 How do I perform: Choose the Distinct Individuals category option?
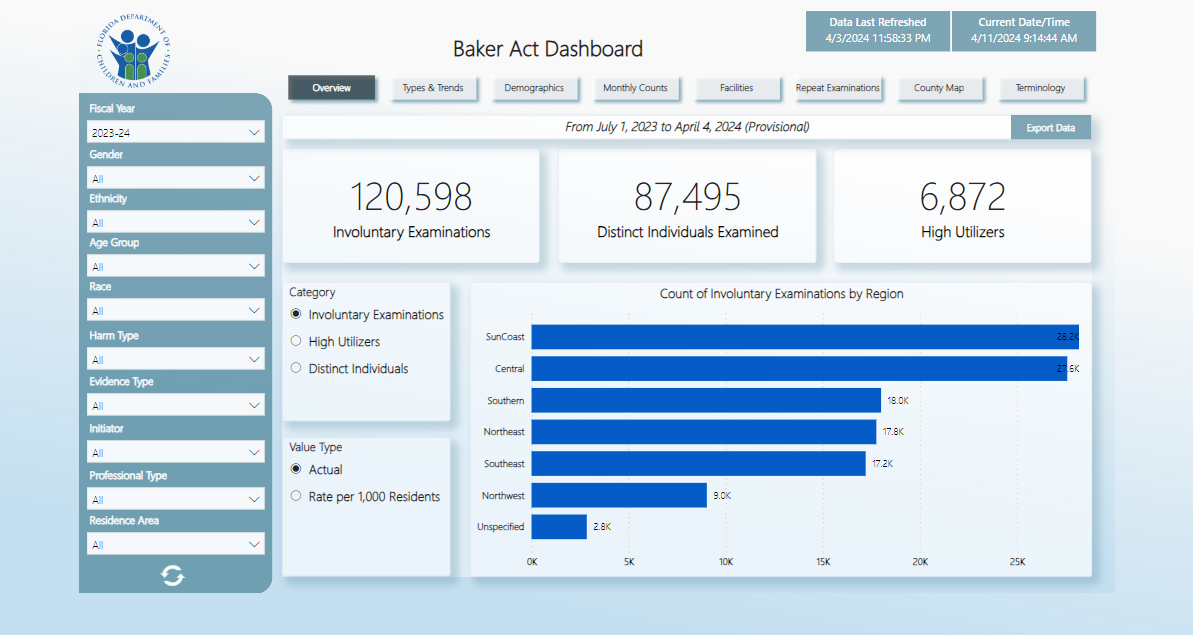[296, 369]
